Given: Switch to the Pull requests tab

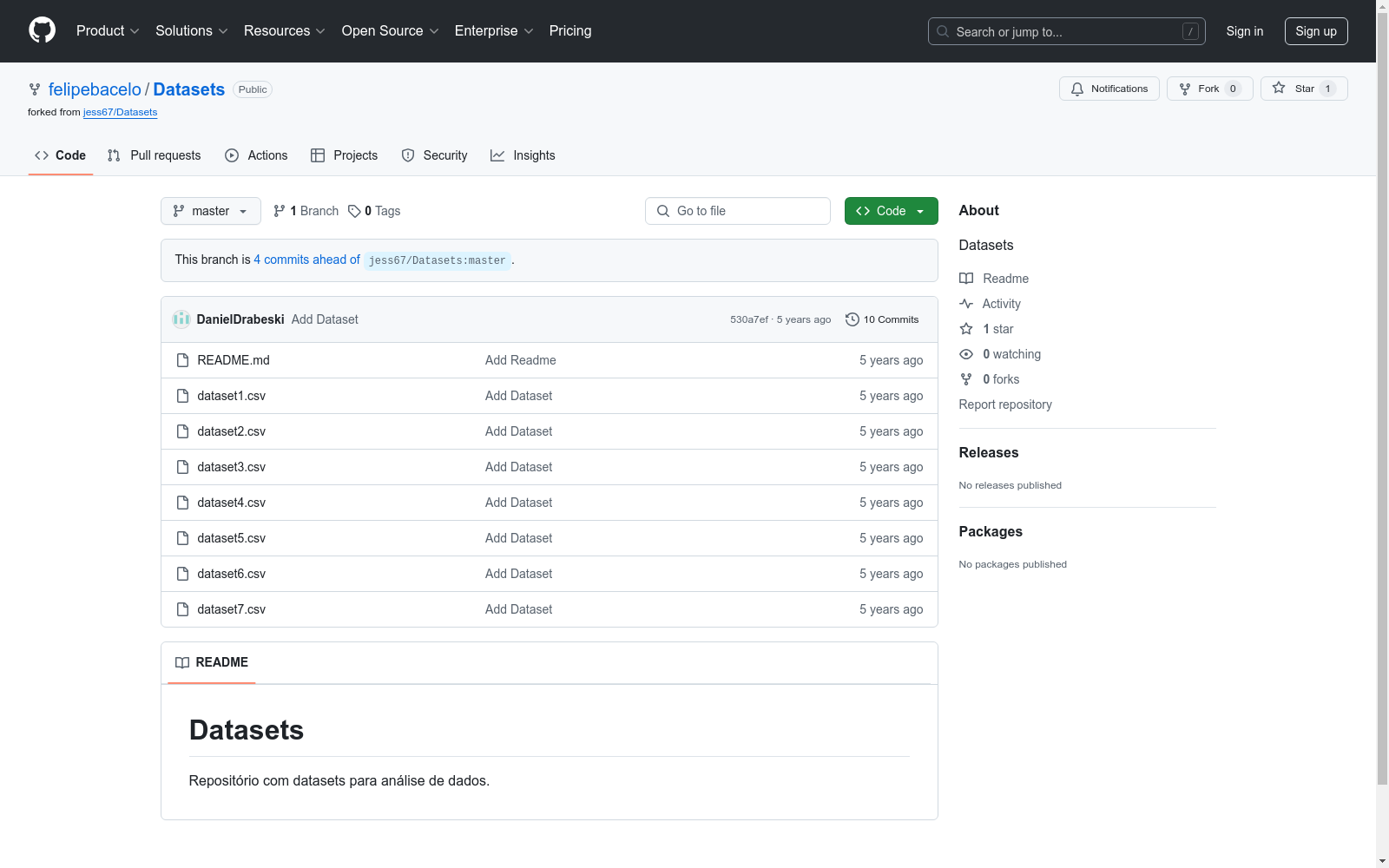Looking at the screenshot, I should (x=155, y=155).
